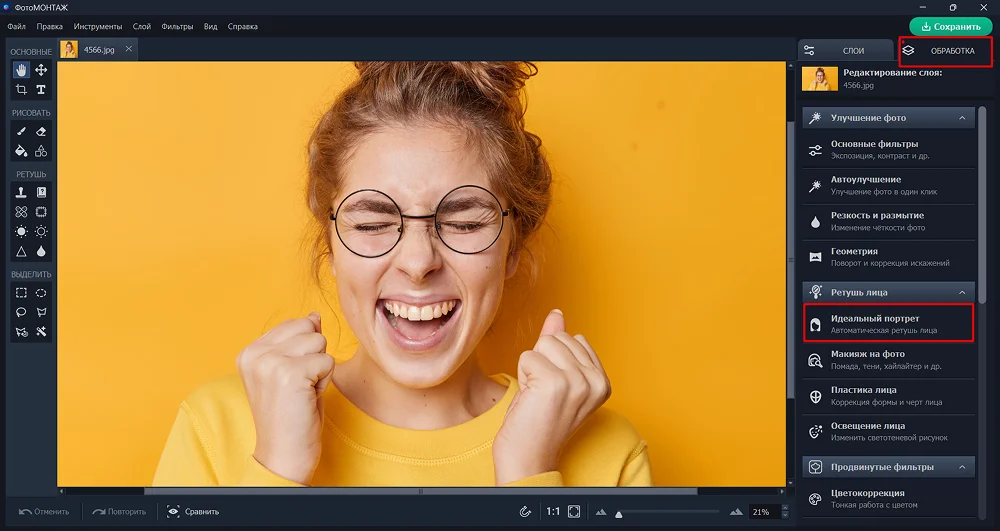This screenshot has width=1000, height=531.
Task: Switch to the Обработка tab
Action: coord(945,51)
